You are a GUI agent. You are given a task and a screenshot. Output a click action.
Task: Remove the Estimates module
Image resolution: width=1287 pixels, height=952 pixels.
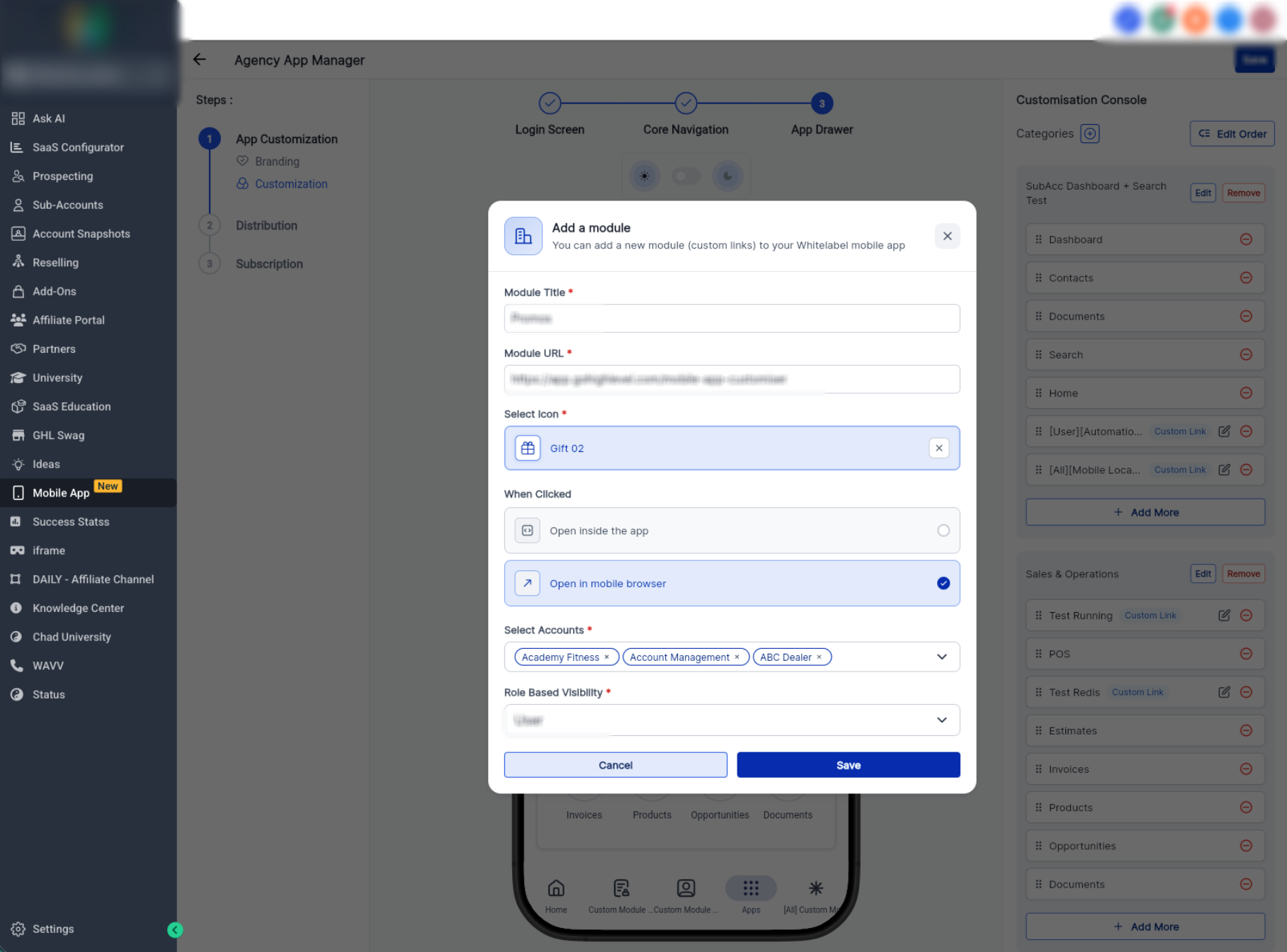click(x=1246, y=730)
